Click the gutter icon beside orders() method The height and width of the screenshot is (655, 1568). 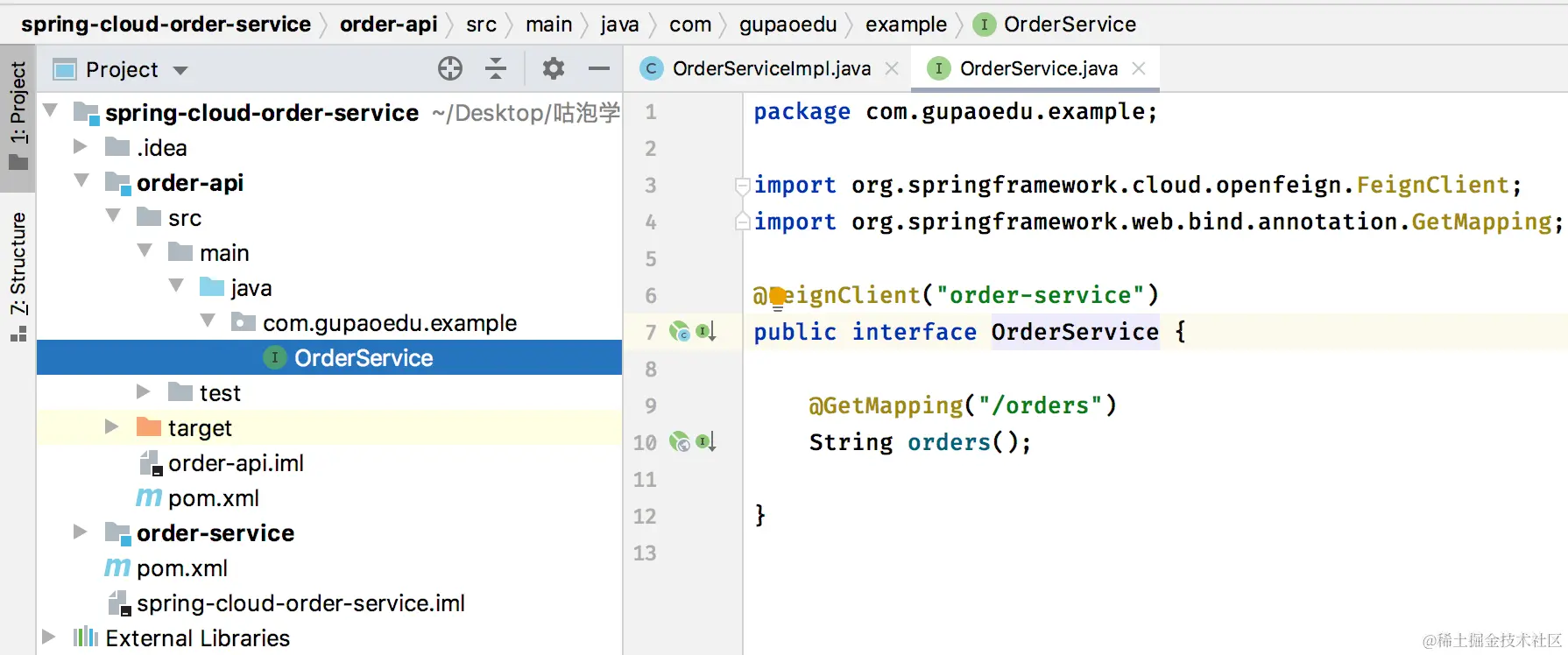680,442
